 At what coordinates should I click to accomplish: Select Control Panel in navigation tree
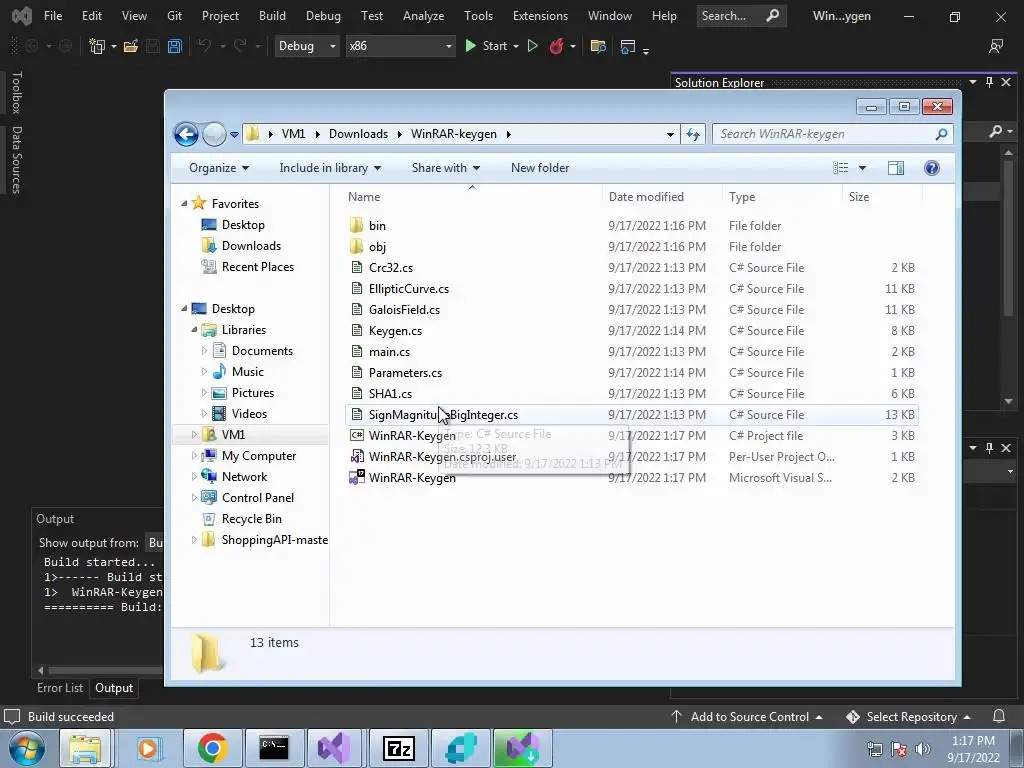point(257,498)
